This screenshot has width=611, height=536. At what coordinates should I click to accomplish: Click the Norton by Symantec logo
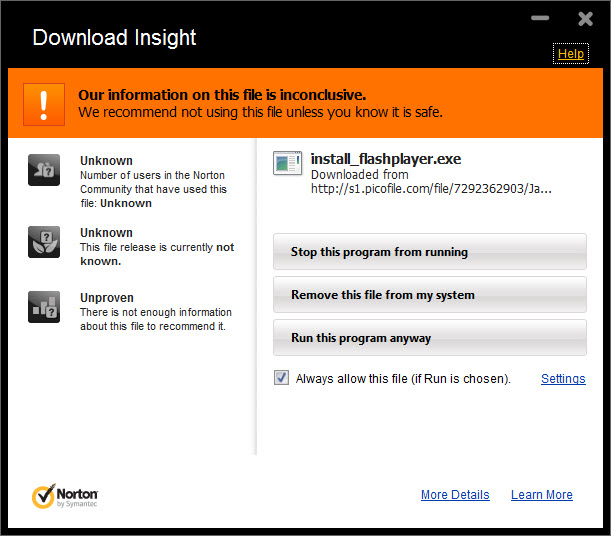65,496
